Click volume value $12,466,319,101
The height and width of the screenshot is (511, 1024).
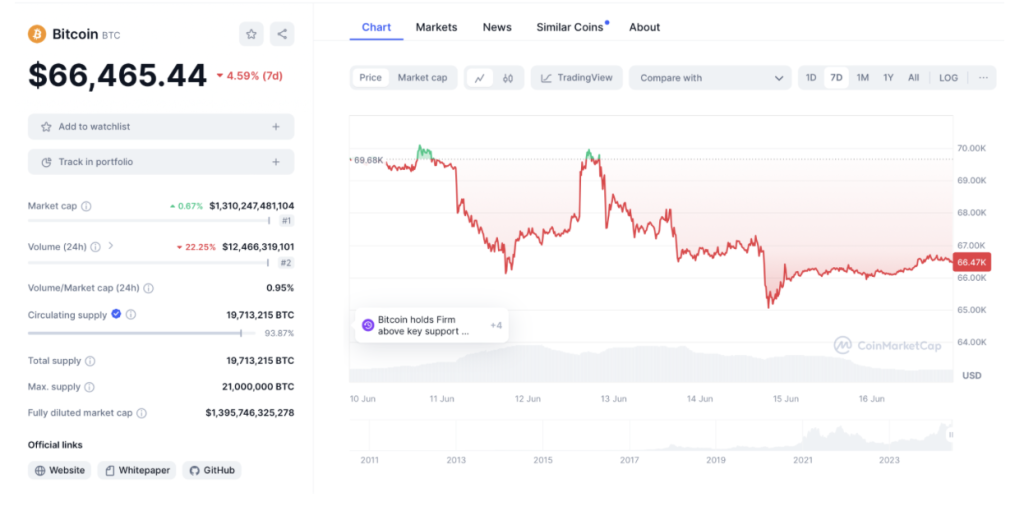(x=258, y=247)
